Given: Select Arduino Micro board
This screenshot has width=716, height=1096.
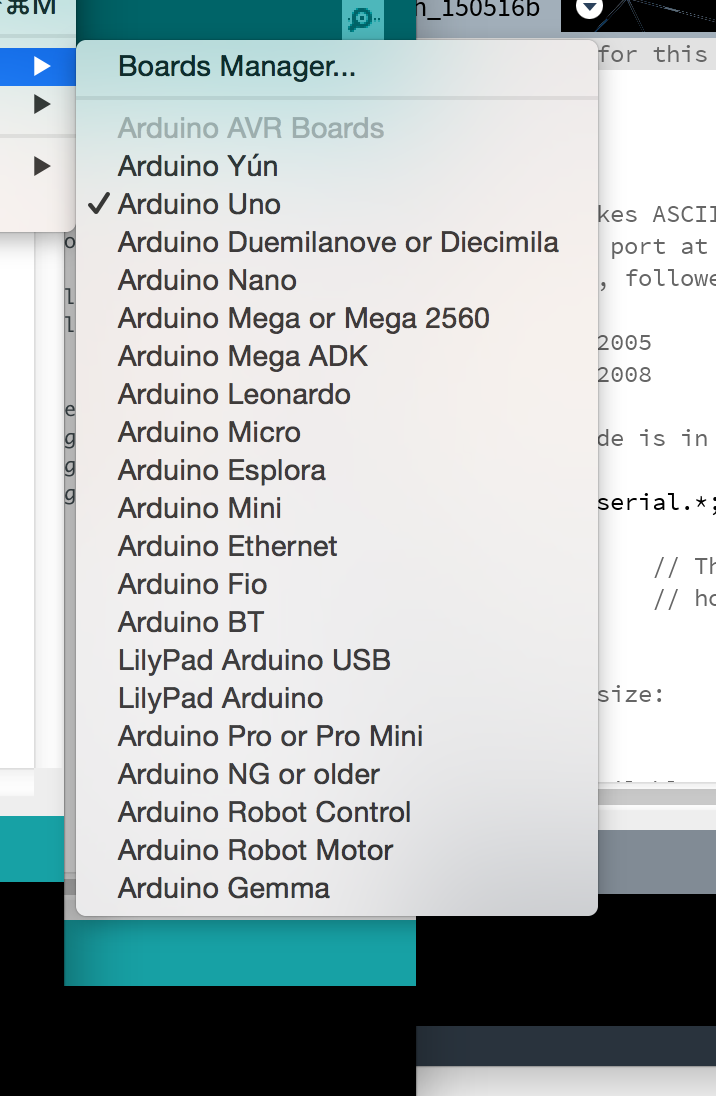Looking at the screenshot, I should [x=336, y=432].
